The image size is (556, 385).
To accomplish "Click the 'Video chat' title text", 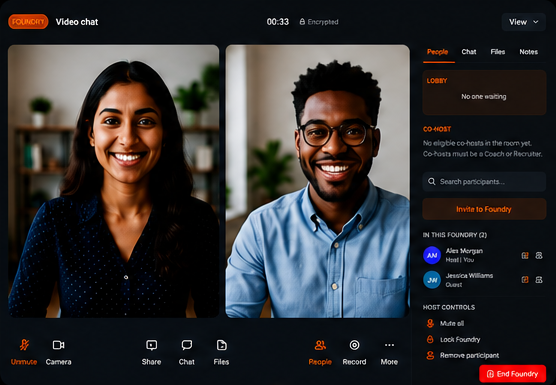I will pyautogui.click(x=77, y=22).
